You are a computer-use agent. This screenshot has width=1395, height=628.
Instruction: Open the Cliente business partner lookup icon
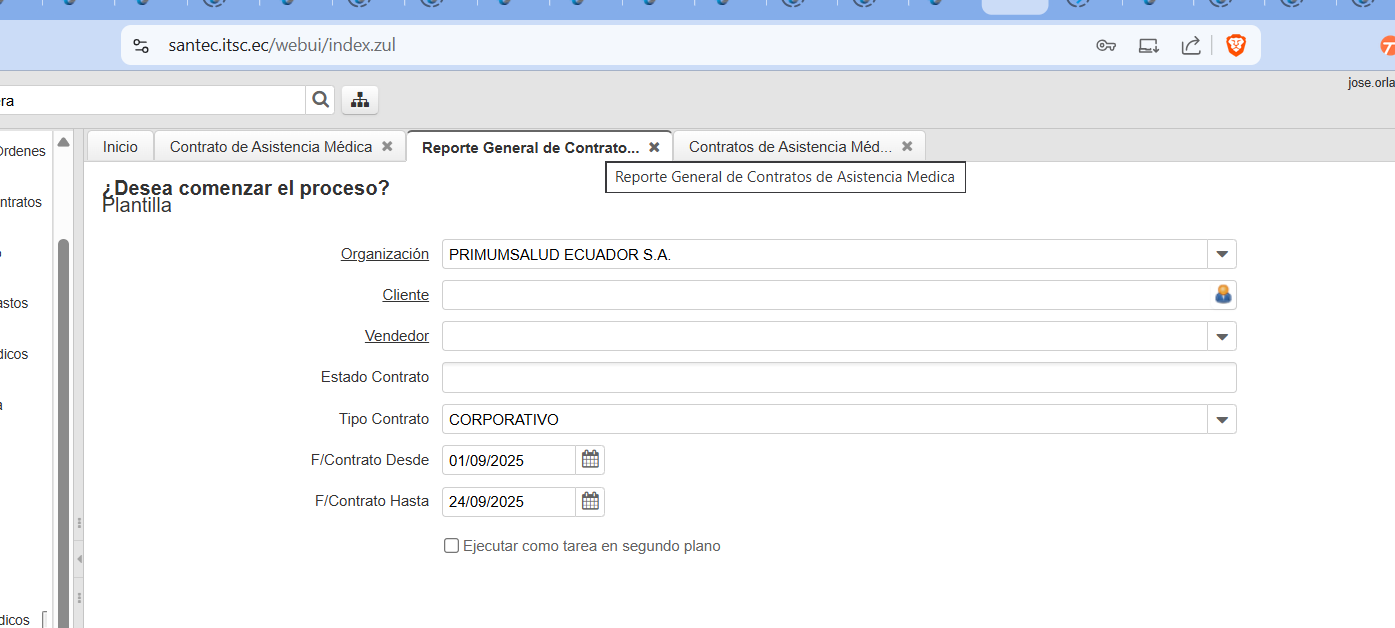(1223, 295)
